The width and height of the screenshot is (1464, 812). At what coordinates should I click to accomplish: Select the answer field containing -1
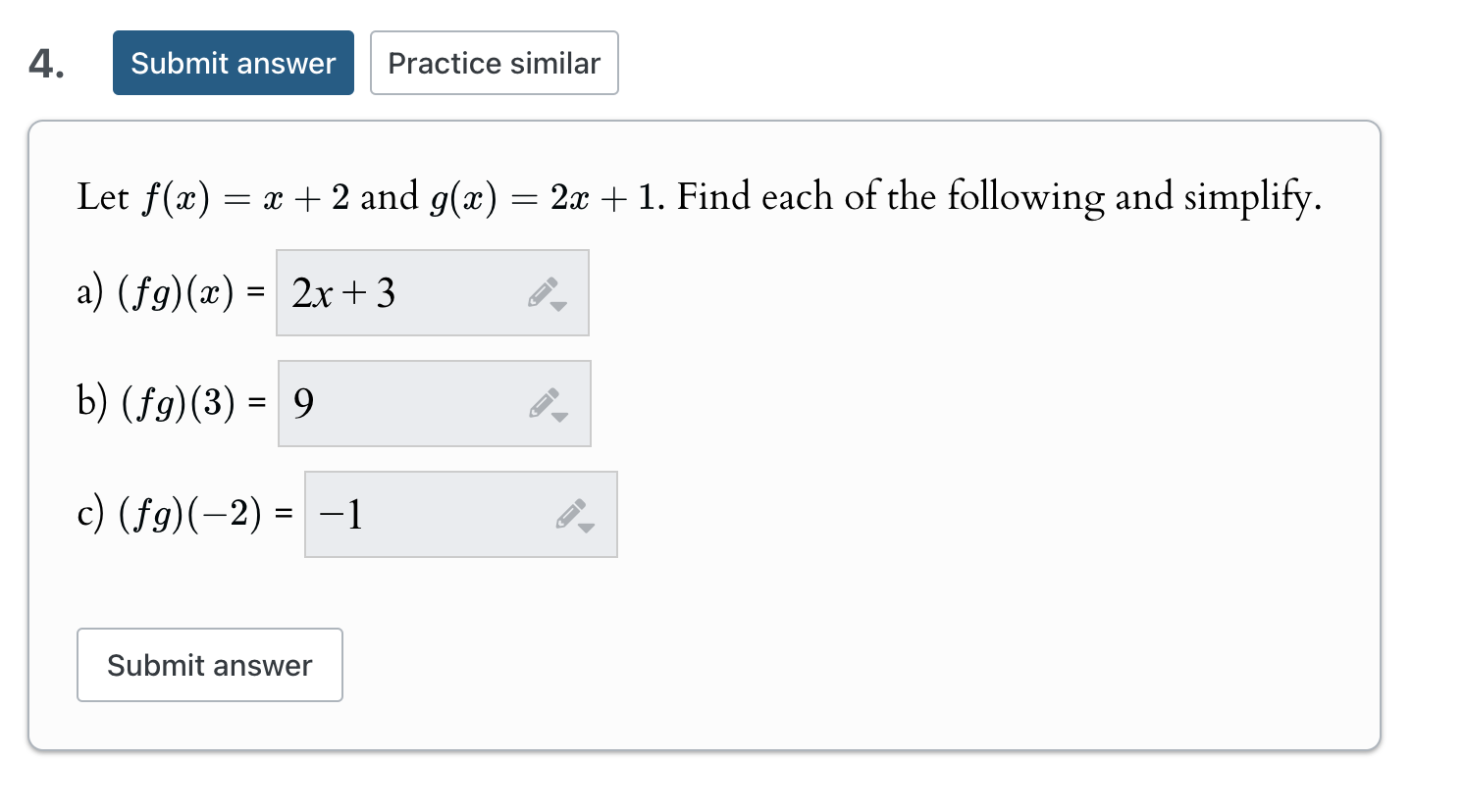(x=432, y=514)
